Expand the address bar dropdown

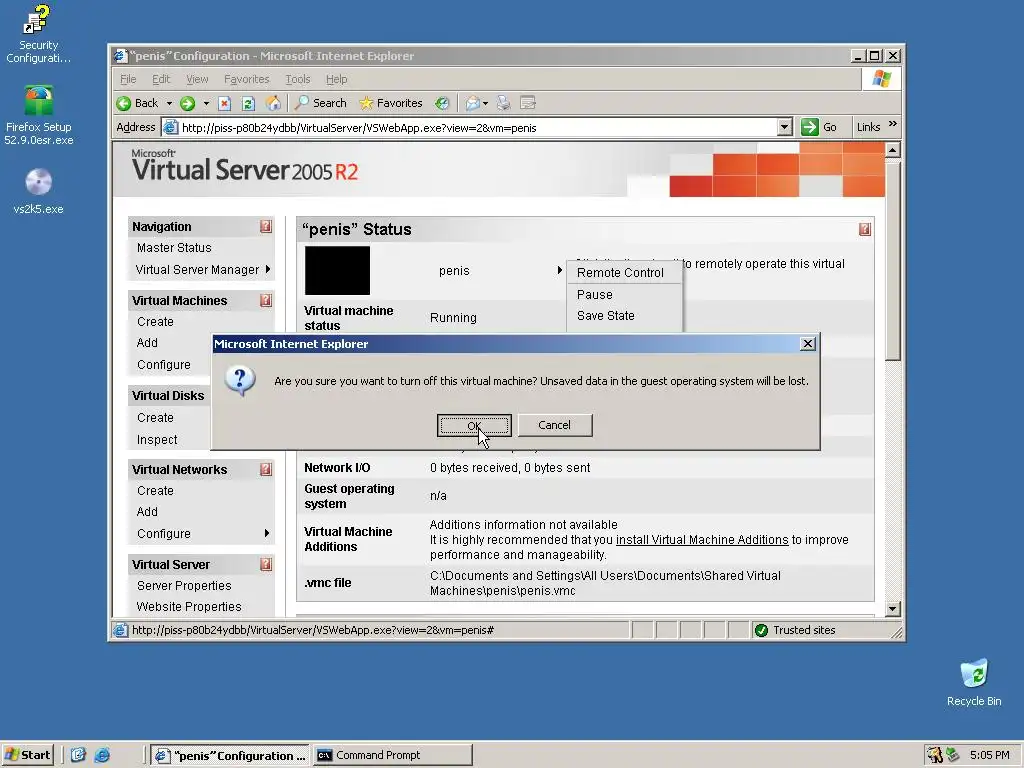click(x=785, y=127)
